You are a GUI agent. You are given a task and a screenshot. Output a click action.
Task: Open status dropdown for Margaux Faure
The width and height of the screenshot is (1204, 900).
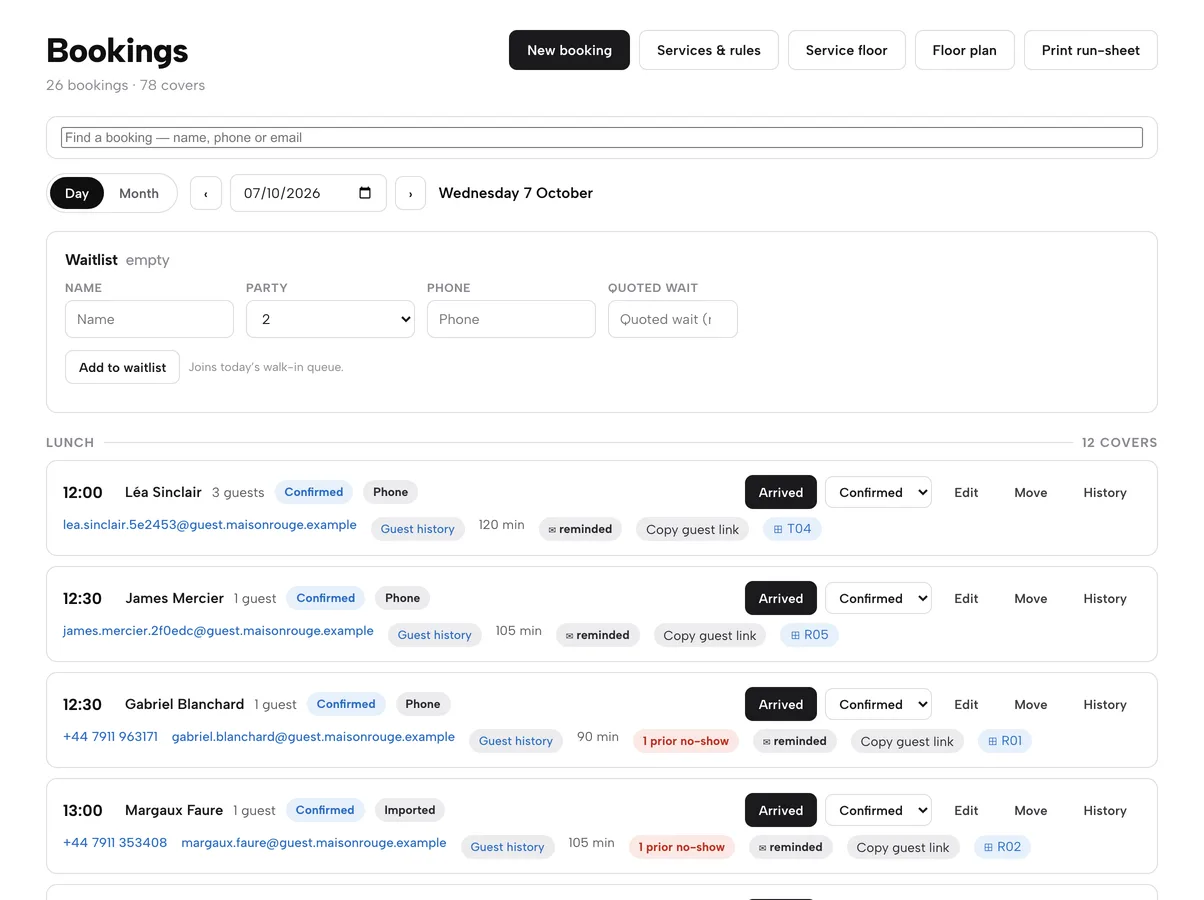(x=878, y=810)
